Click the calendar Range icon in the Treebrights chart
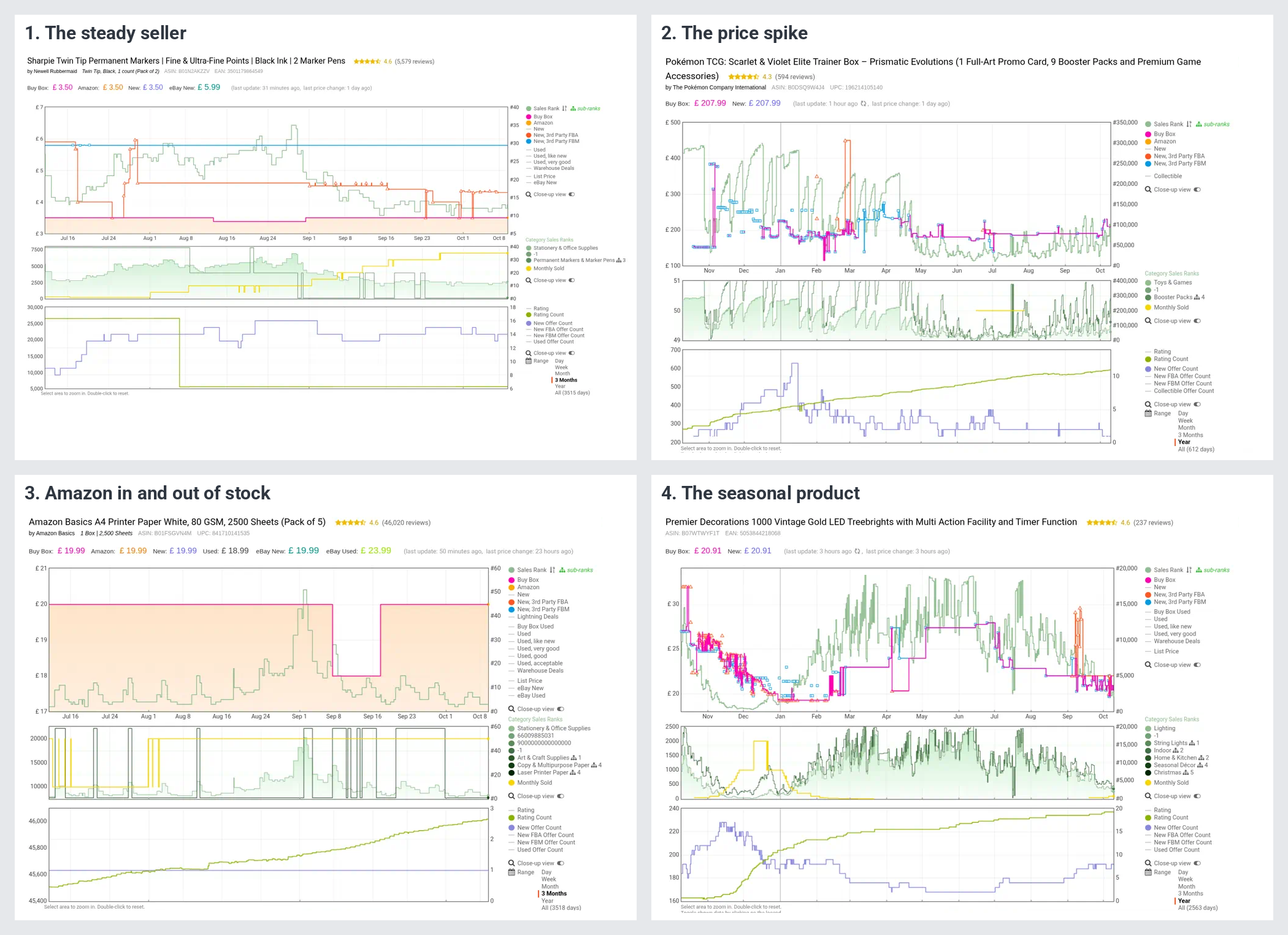This screenshot has height=935, width=1288. point(1148,872)
